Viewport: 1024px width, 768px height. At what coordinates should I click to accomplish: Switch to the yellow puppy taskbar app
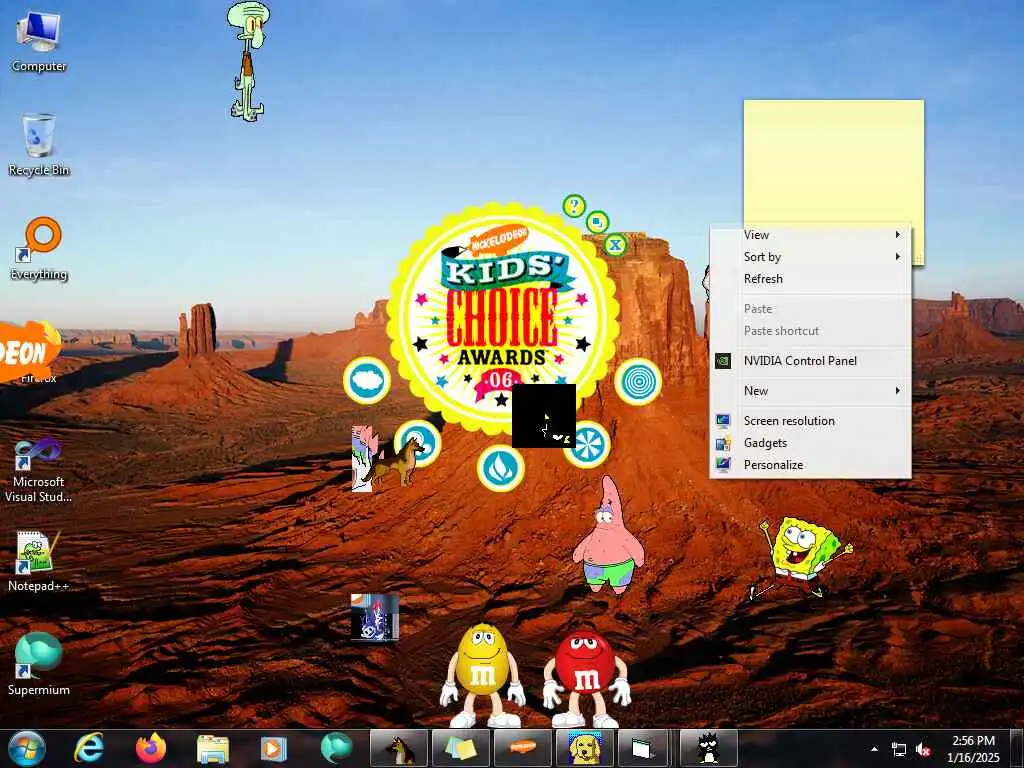pyautogui.click(x=584, y=748)
